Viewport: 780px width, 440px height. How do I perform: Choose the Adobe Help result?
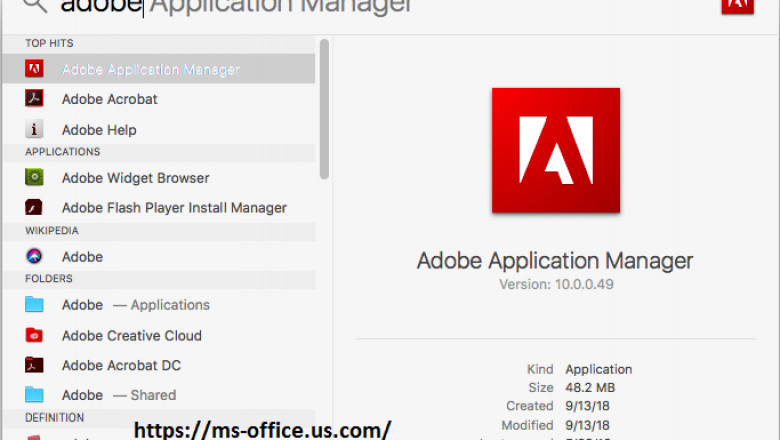(159, 129)
